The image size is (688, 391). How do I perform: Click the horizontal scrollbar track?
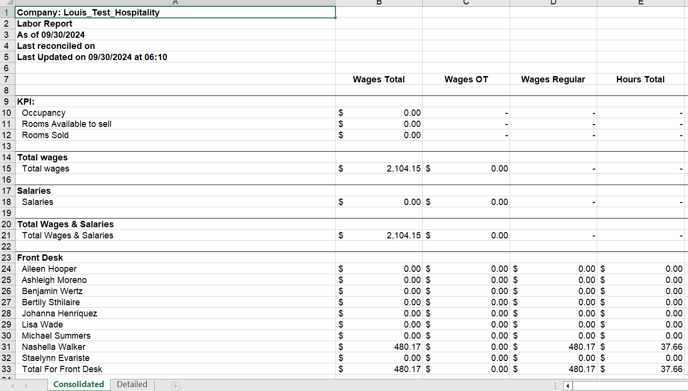click(x=630, y=386)
